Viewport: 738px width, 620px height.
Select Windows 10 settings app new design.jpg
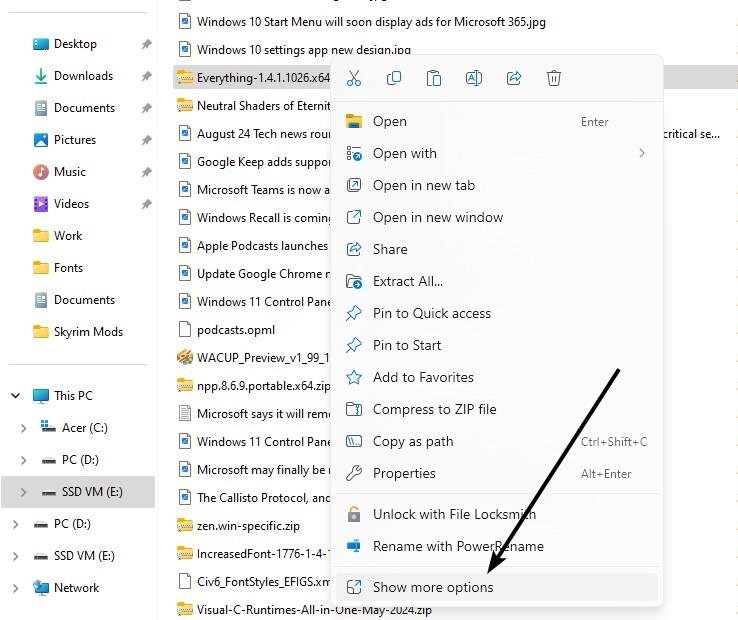point(304,50)
